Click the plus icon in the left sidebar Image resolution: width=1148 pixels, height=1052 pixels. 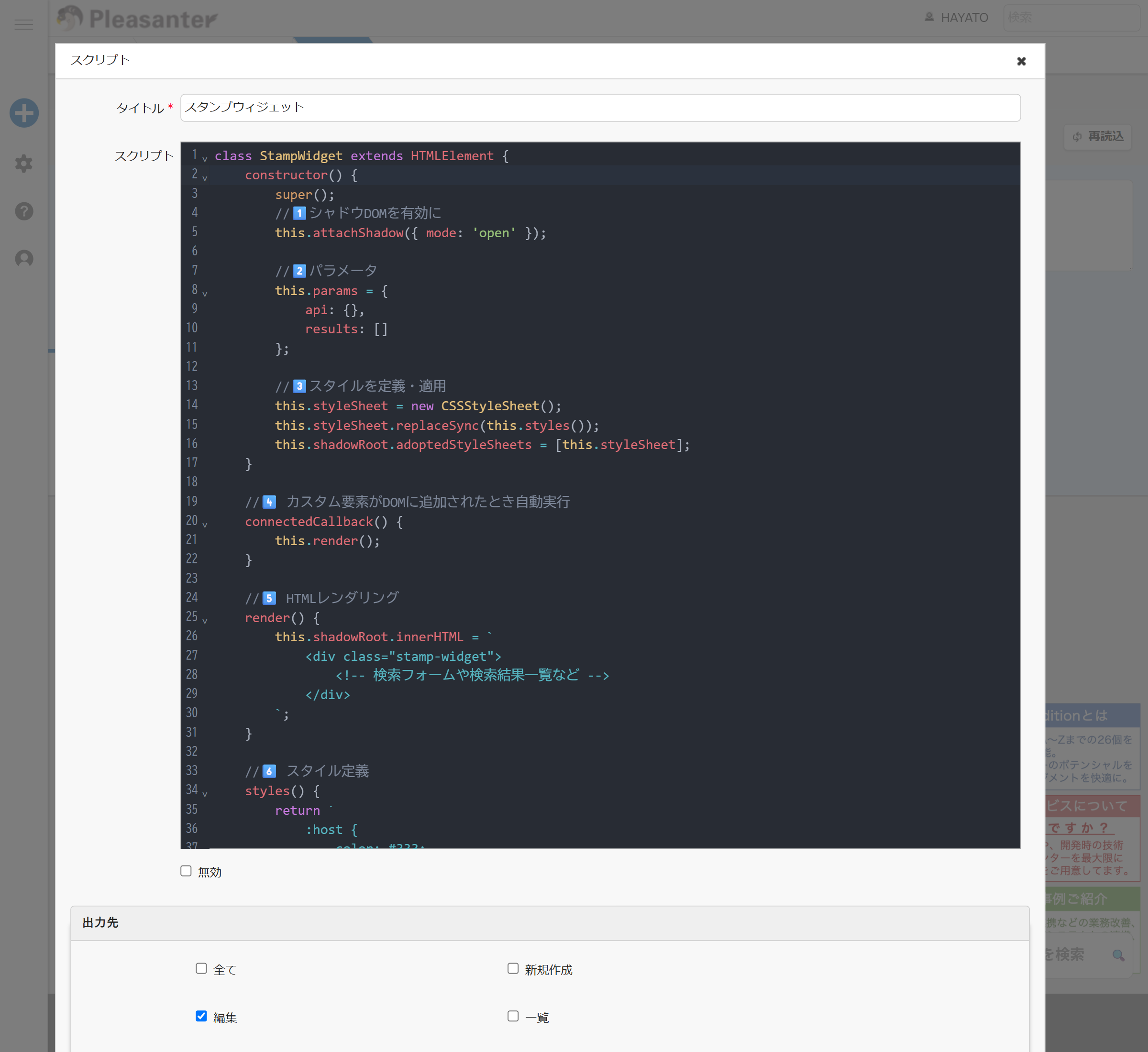tap(23, 113)
